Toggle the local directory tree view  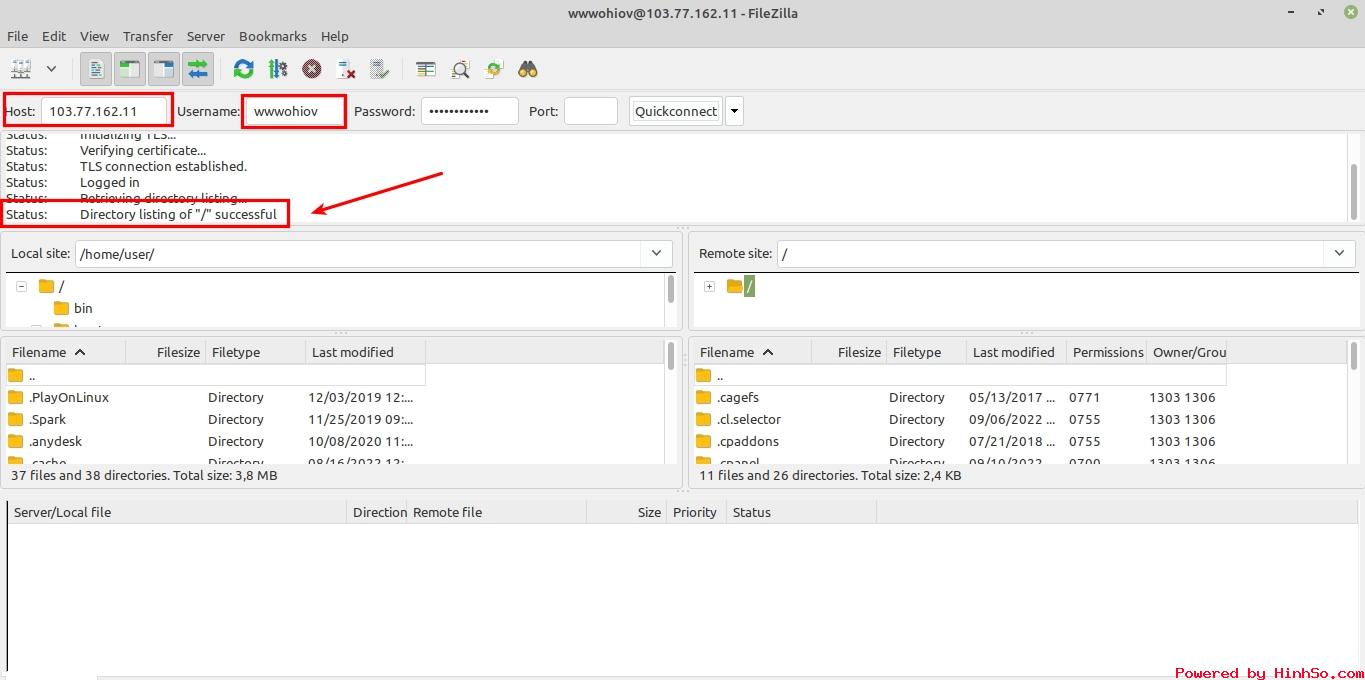coord(130,69)
